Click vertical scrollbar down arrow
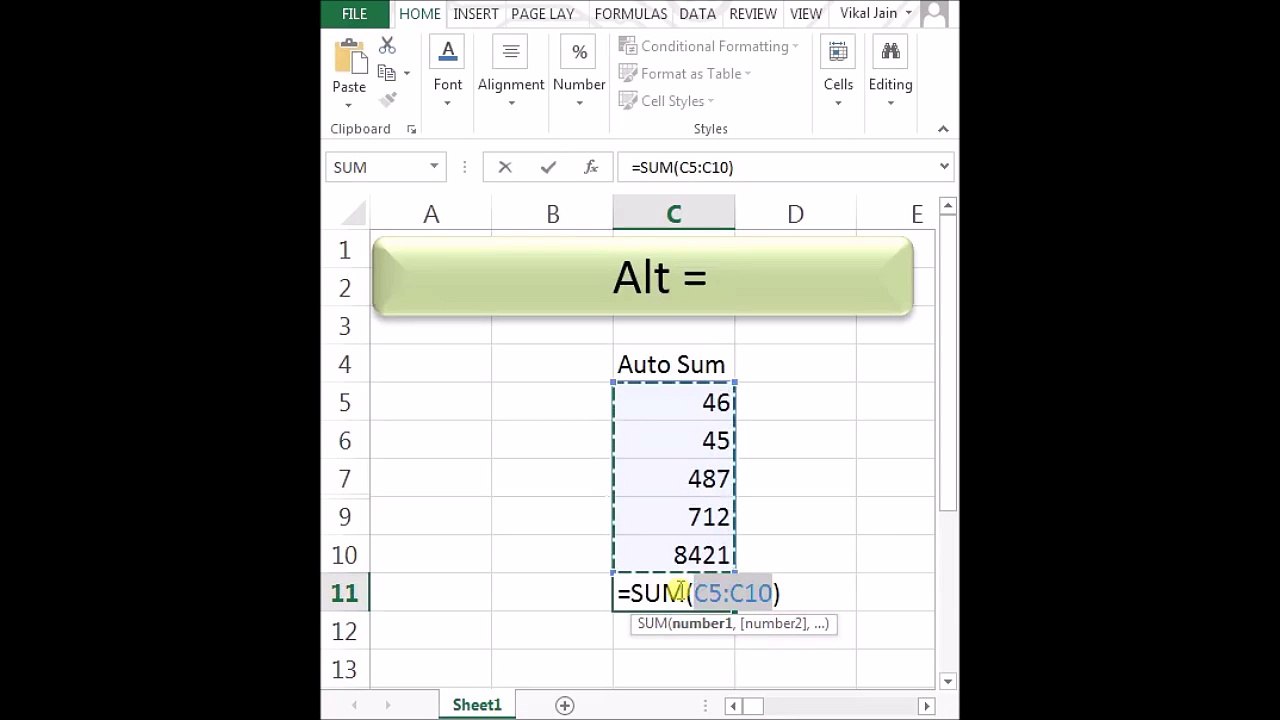 948,681
